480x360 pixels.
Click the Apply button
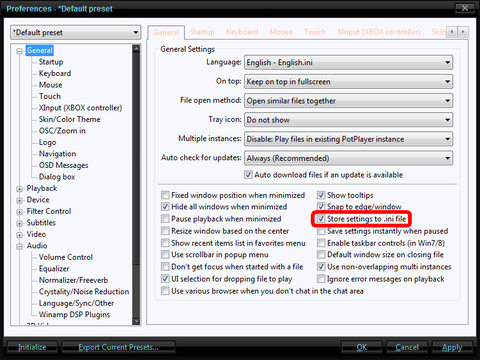pyautogui.click(x=452, y=347)
